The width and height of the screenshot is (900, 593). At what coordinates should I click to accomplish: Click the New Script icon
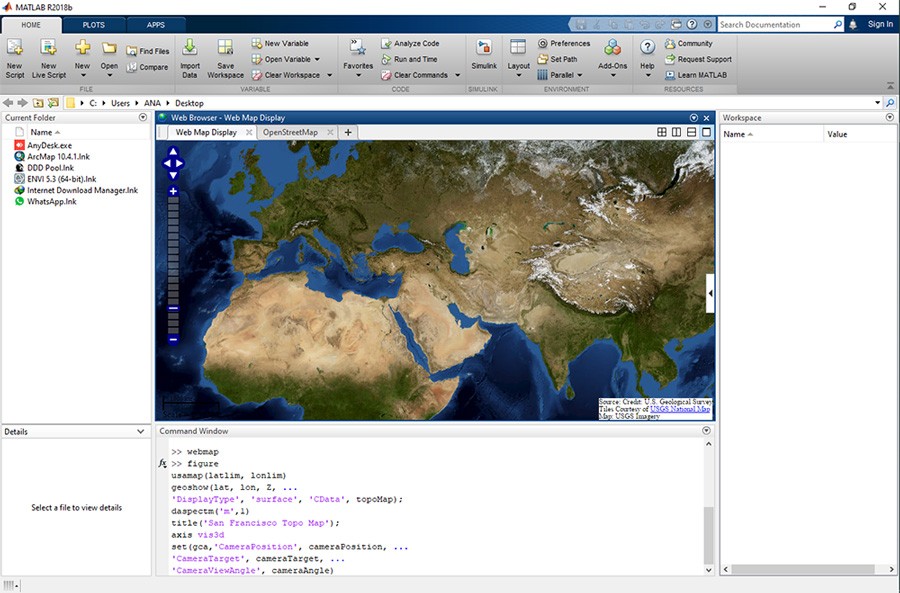coord(15,48)
